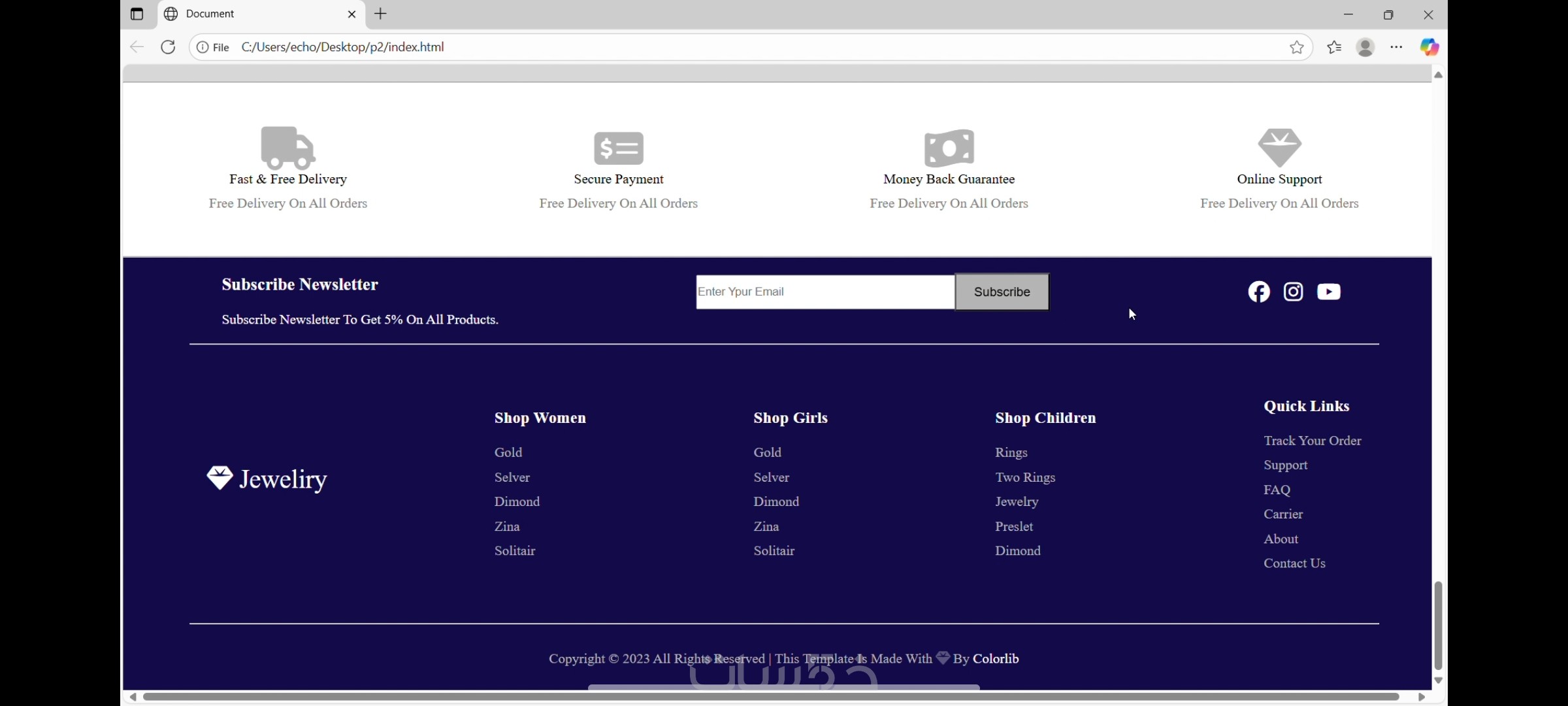1568x706 pixels.
Task: Add this page to favorites star
Action: [1297, 47]
